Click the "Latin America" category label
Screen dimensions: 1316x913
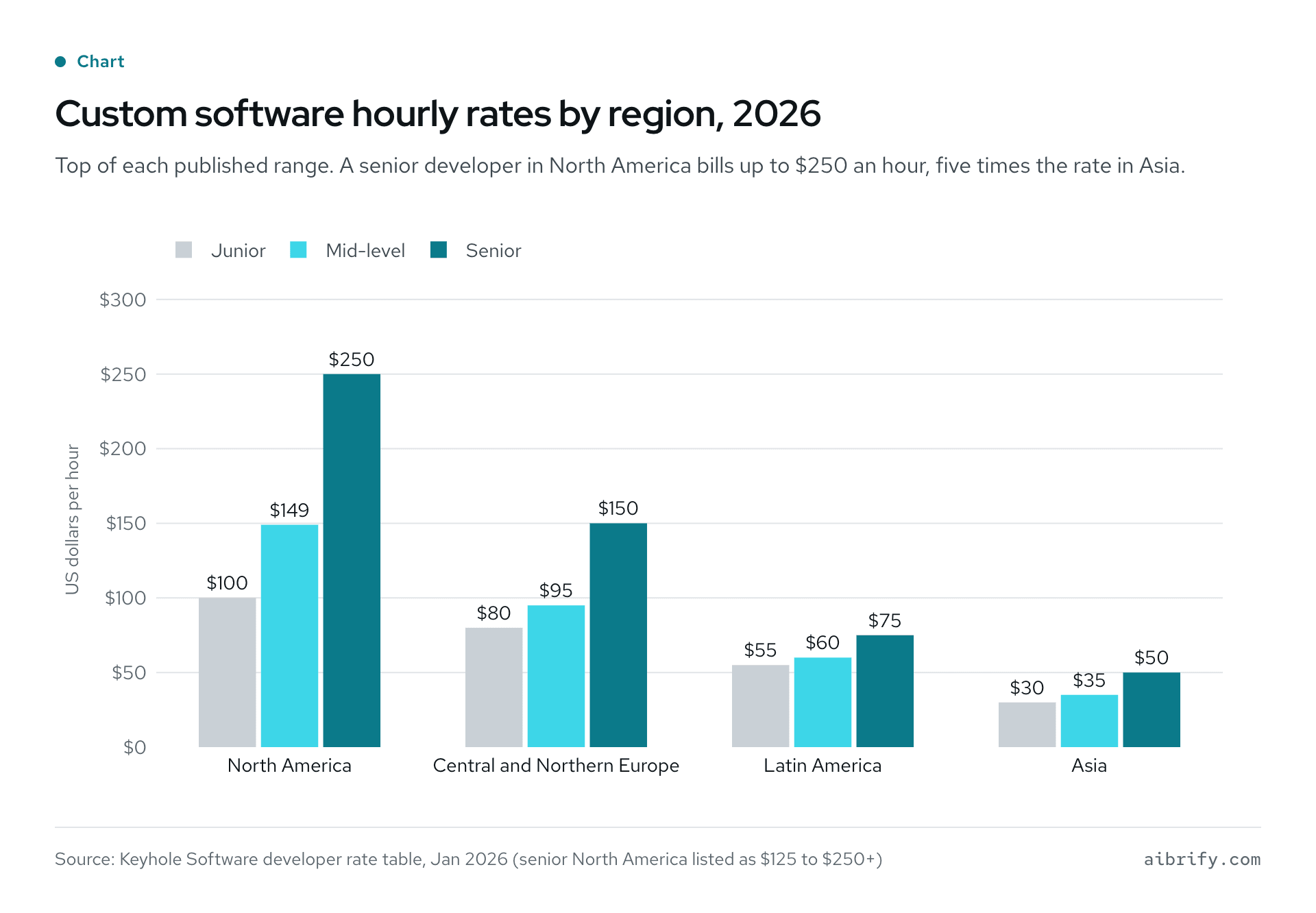(822, 765)
